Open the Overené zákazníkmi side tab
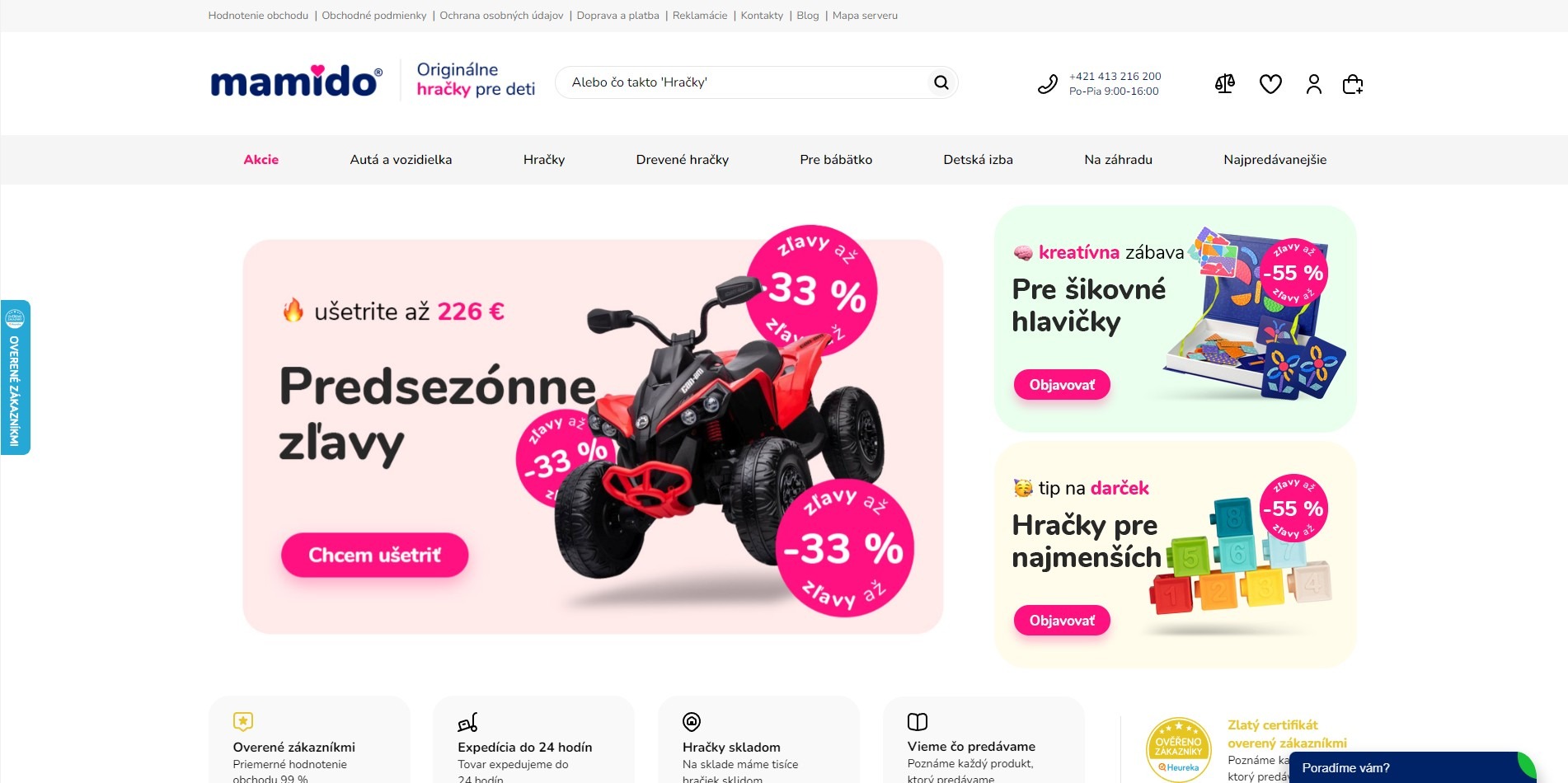Screen dimensions: 1568x783 (x=15, y=377)
